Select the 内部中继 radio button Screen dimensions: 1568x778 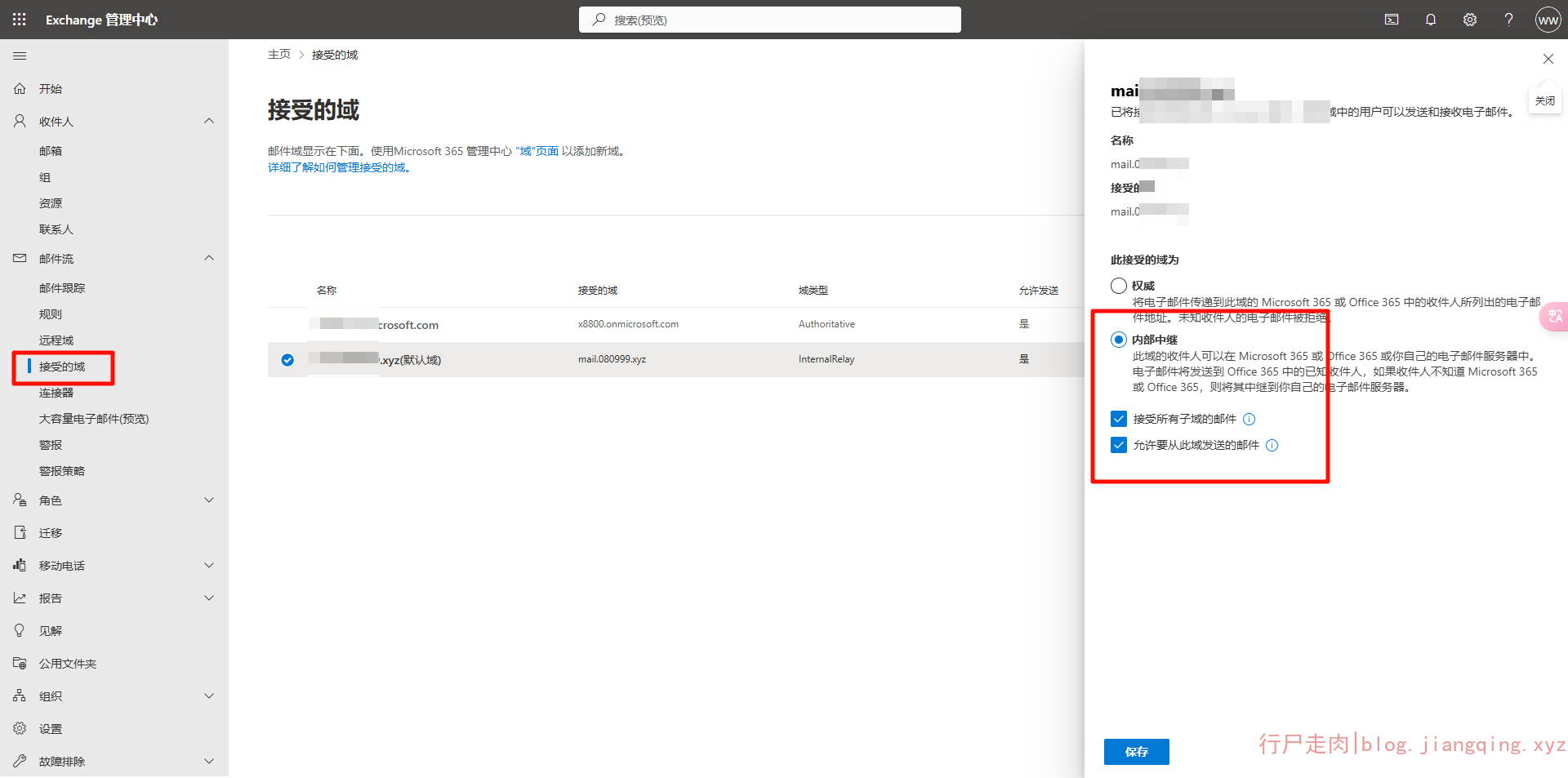click(1119, 340)
